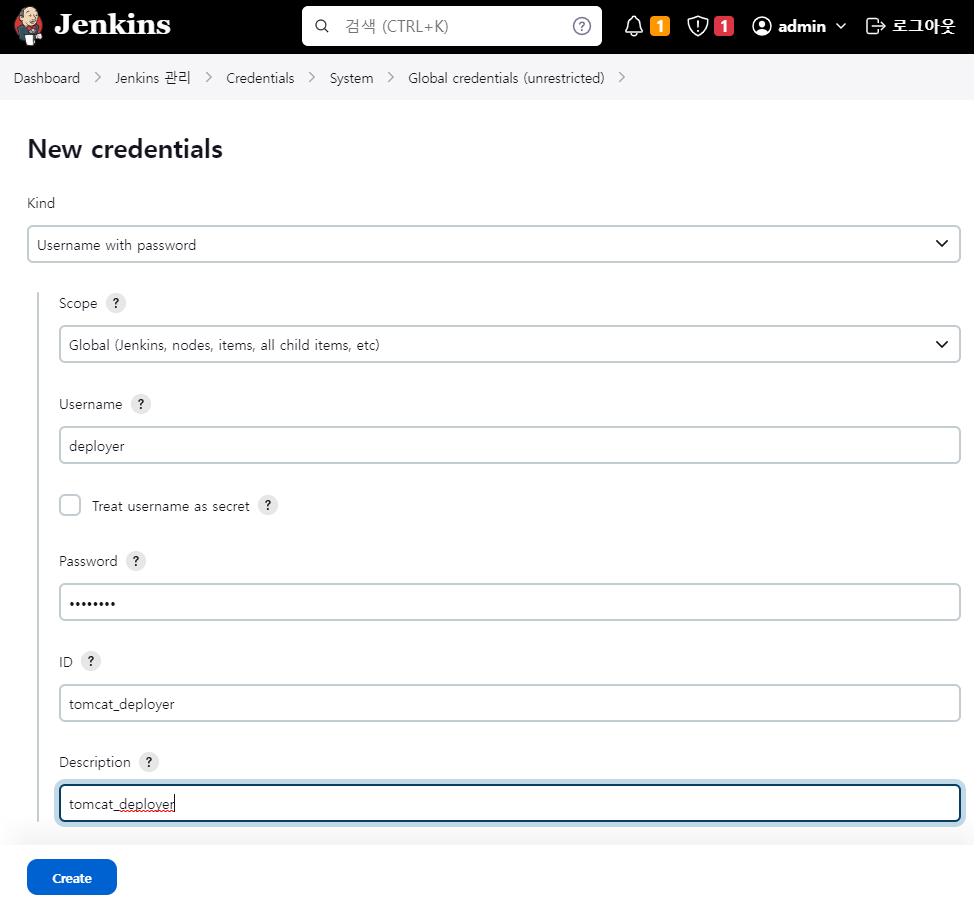The height and width of the screenshot is (900, 974).
Task: Click the search magnifier icon
Action: tap(322, 26)
